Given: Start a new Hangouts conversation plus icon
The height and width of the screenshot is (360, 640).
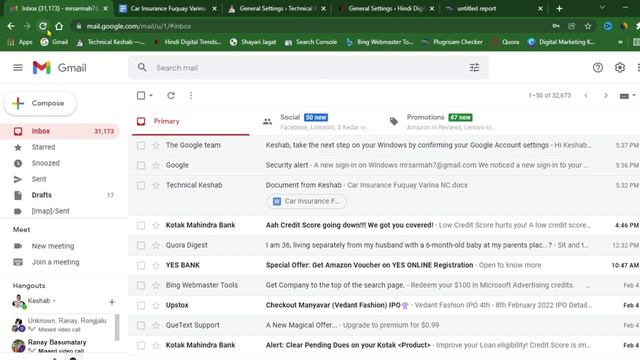Looking at the screenshot, I should pos(112,302).
